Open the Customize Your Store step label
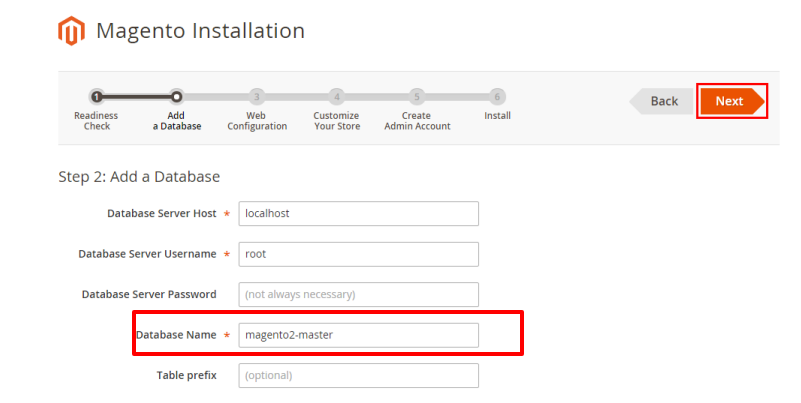 337,121
